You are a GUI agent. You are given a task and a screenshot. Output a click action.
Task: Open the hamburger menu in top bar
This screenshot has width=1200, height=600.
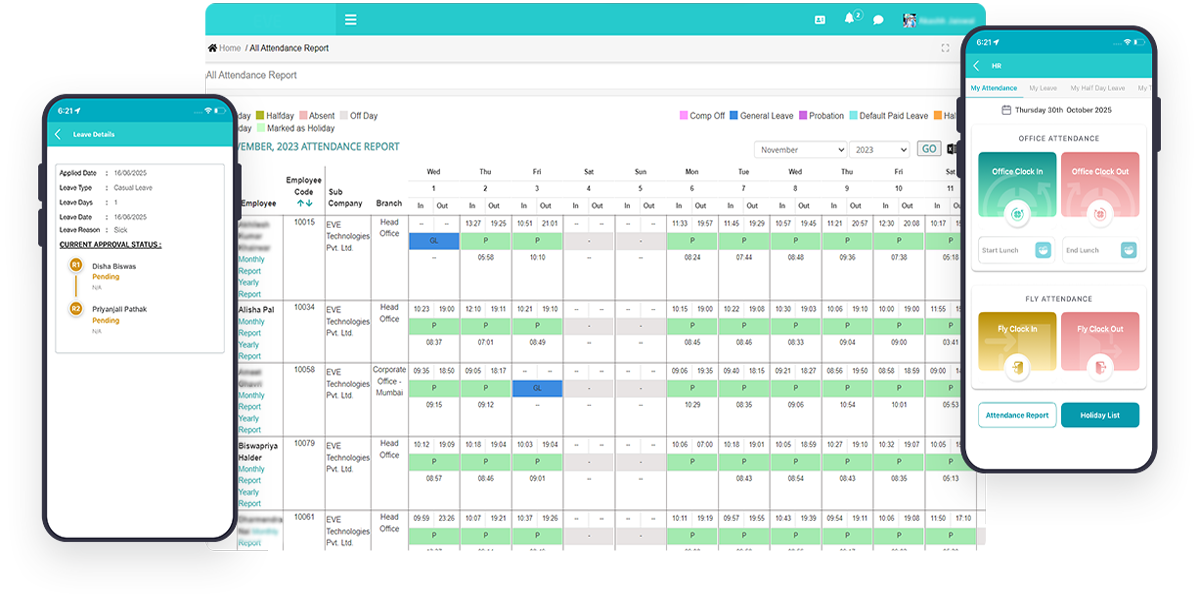350,19
